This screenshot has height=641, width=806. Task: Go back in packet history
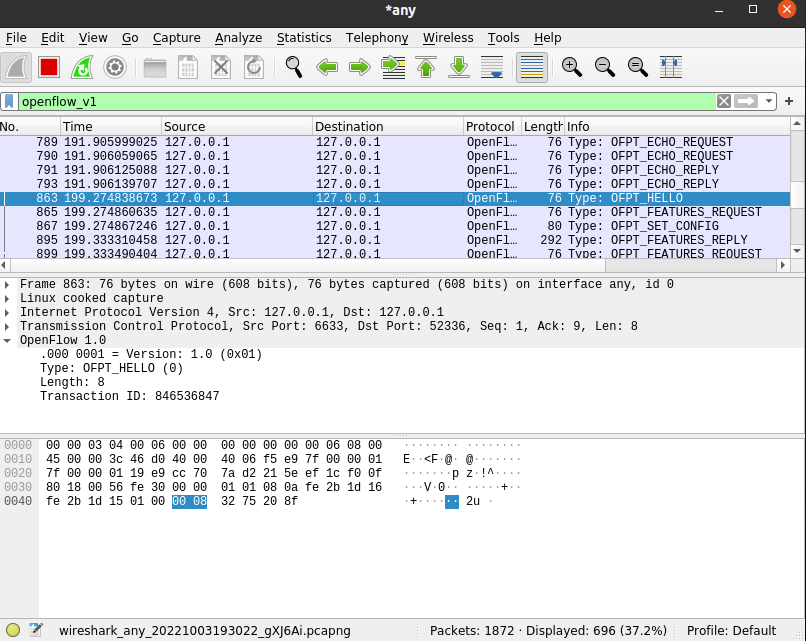pos(327,67)
